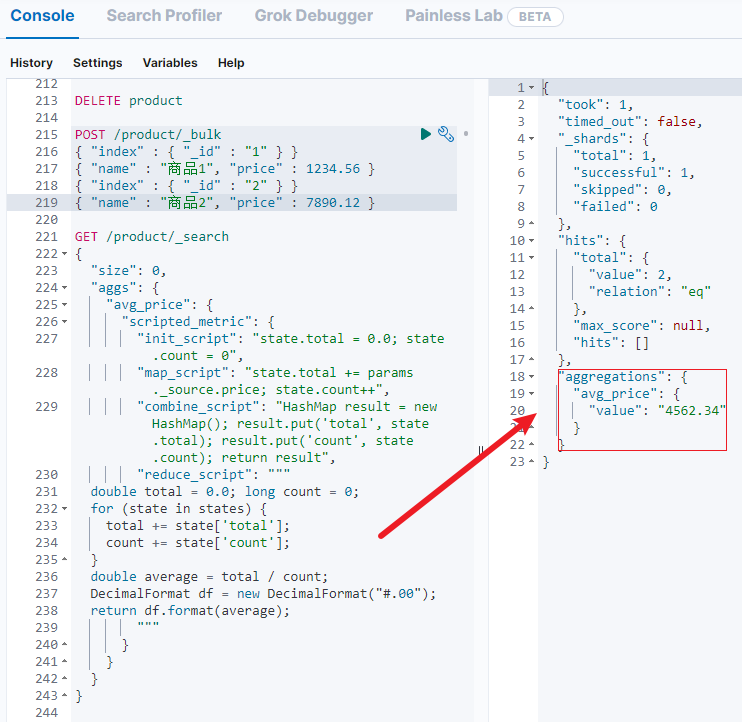This screenshot has height=722, width=742.
Task: Click the price value 1234.56
Action: [333, 169]
